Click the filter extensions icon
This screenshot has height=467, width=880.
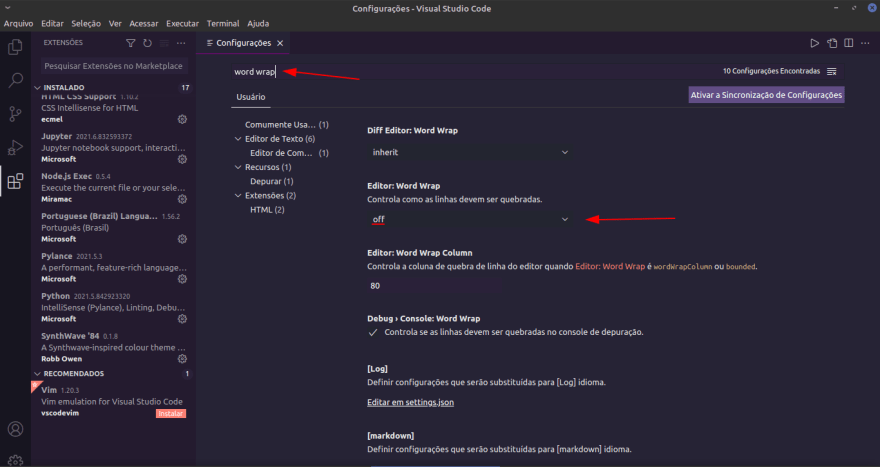(x=131, y=43)
